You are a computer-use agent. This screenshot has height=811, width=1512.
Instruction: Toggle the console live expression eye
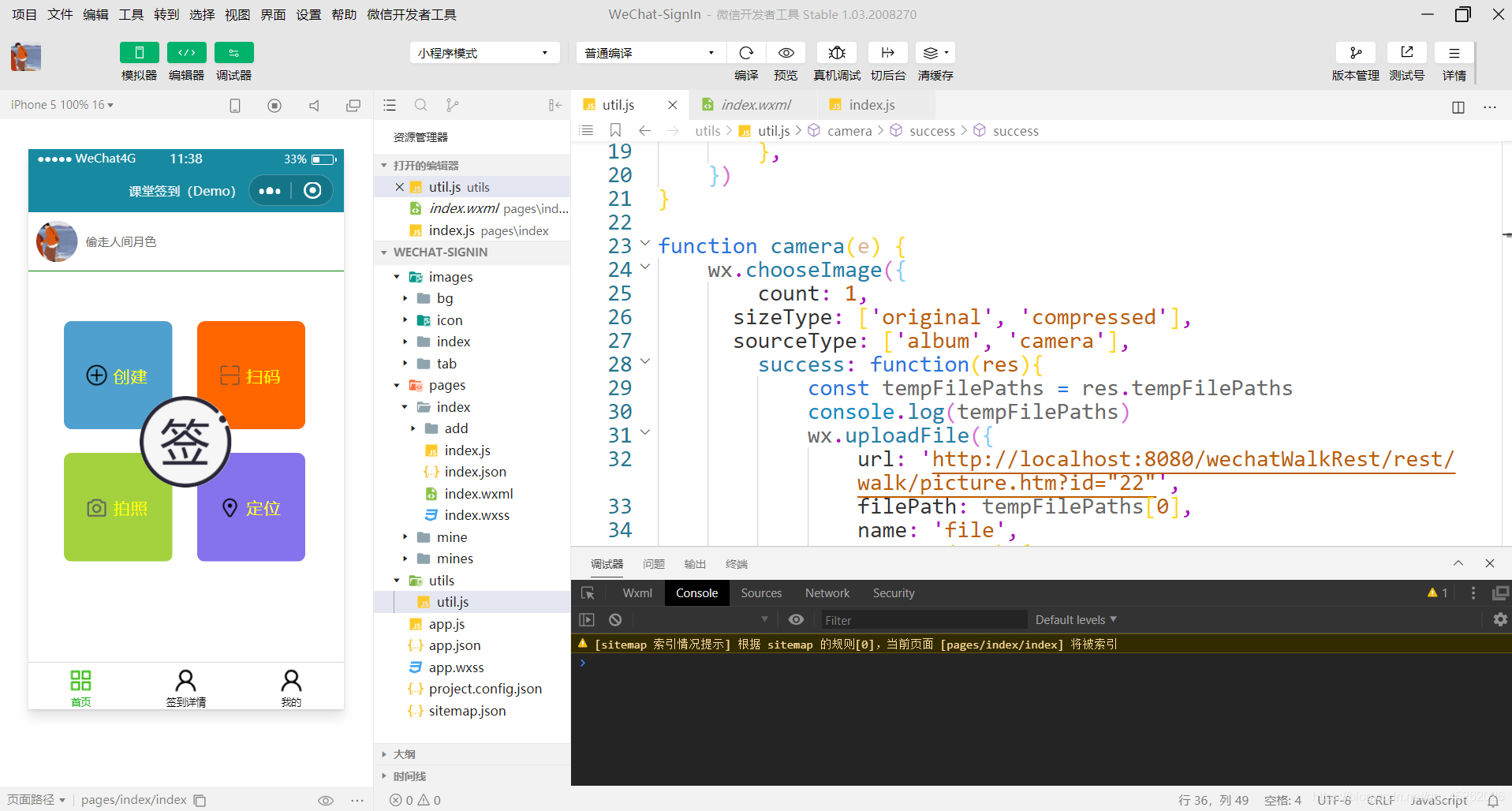coord(797,620)
